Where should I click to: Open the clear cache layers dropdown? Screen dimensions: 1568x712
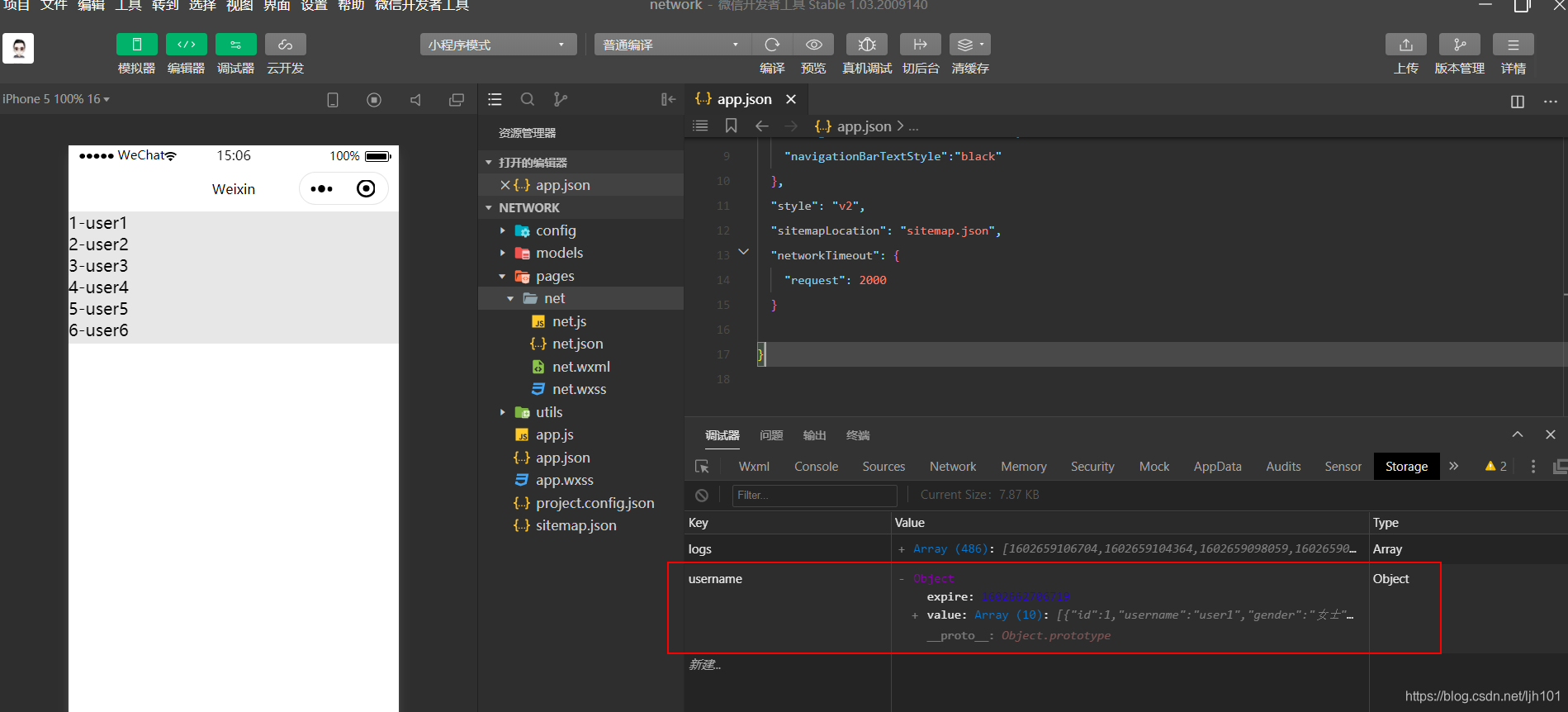[x=970, y=44]
